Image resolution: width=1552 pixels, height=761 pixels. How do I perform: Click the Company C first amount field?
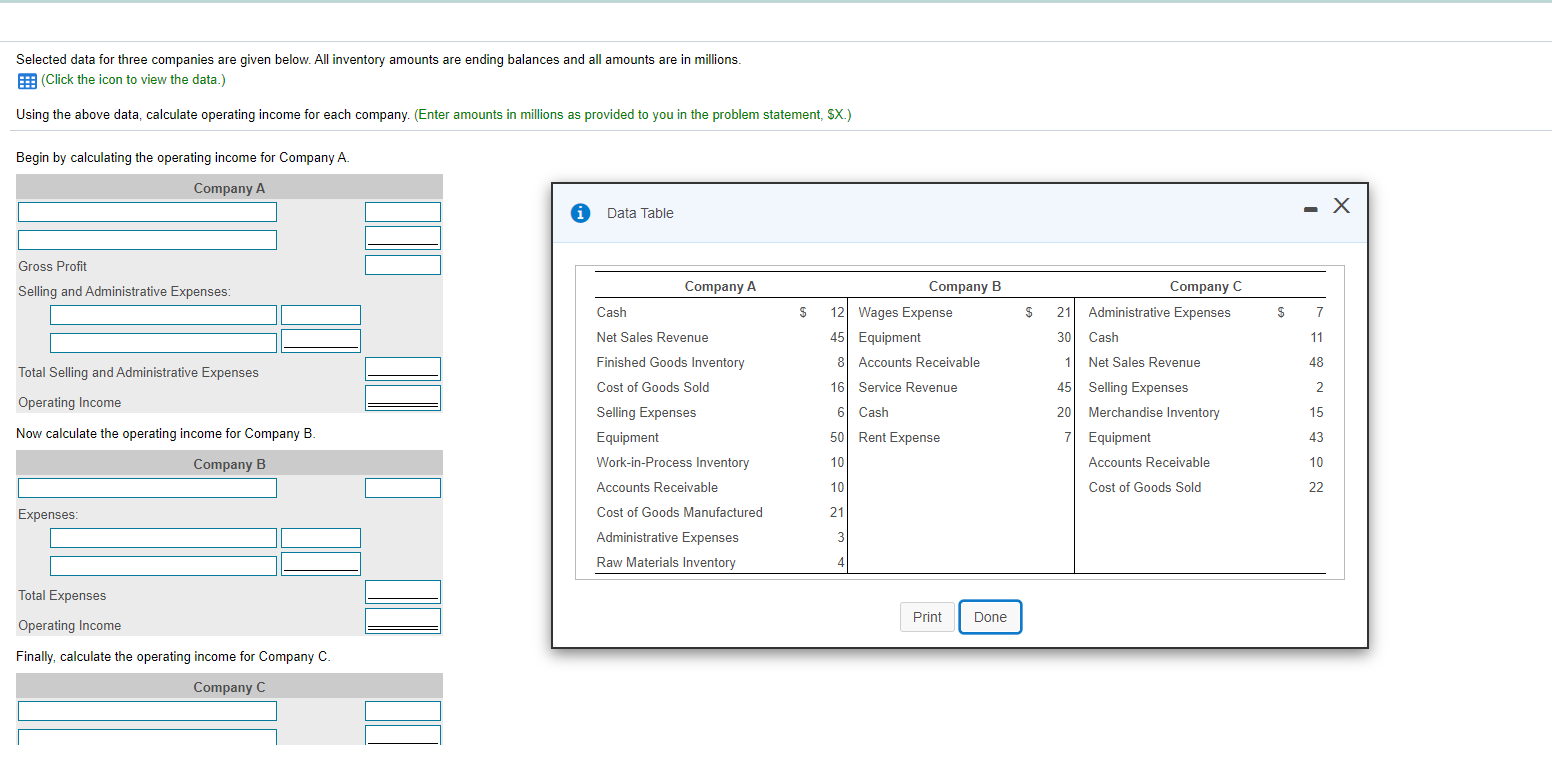pyautogui.click(x=403, y=710)
